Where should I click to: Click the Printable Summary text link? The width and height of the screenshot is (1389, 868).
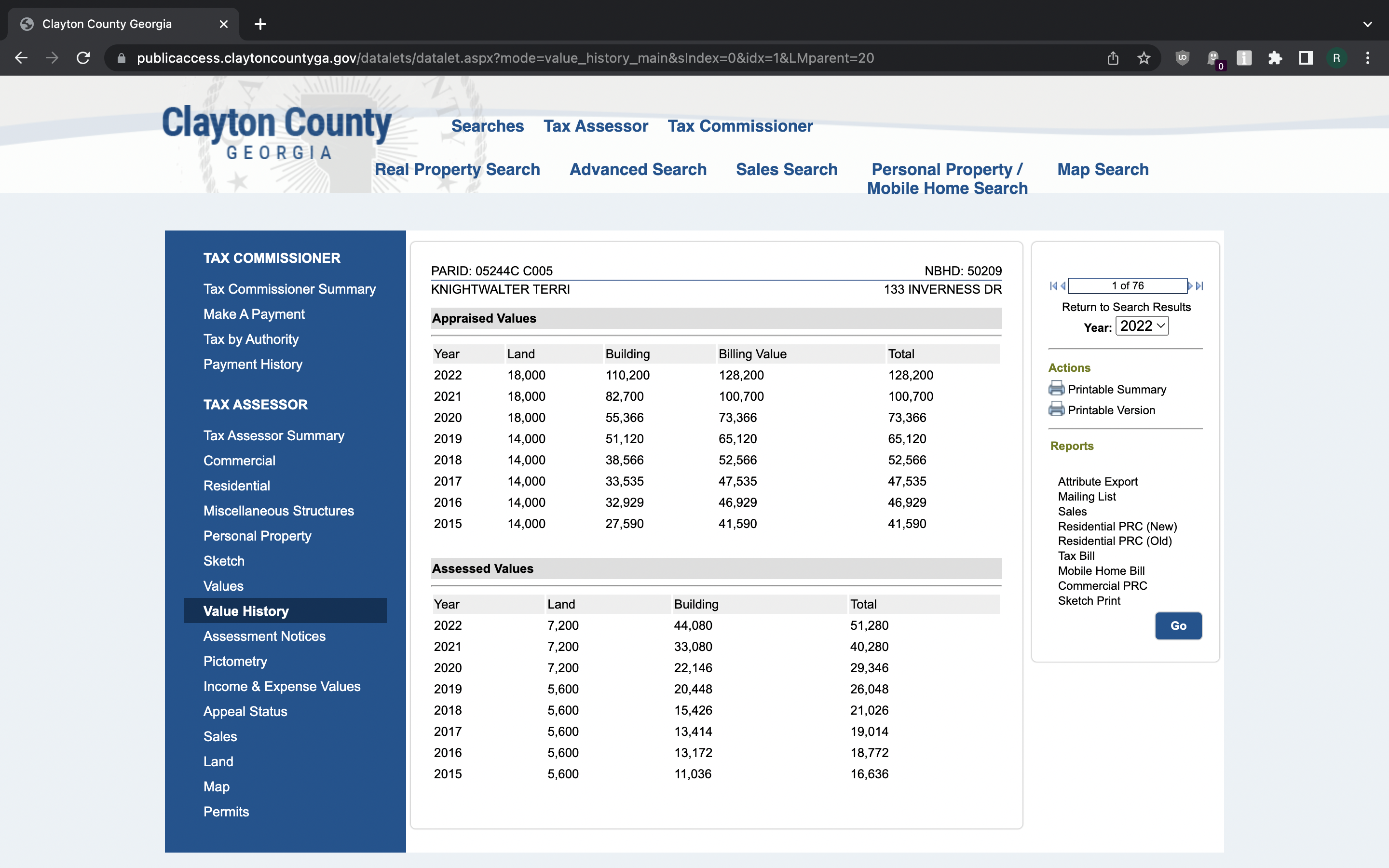(1117, 390)
